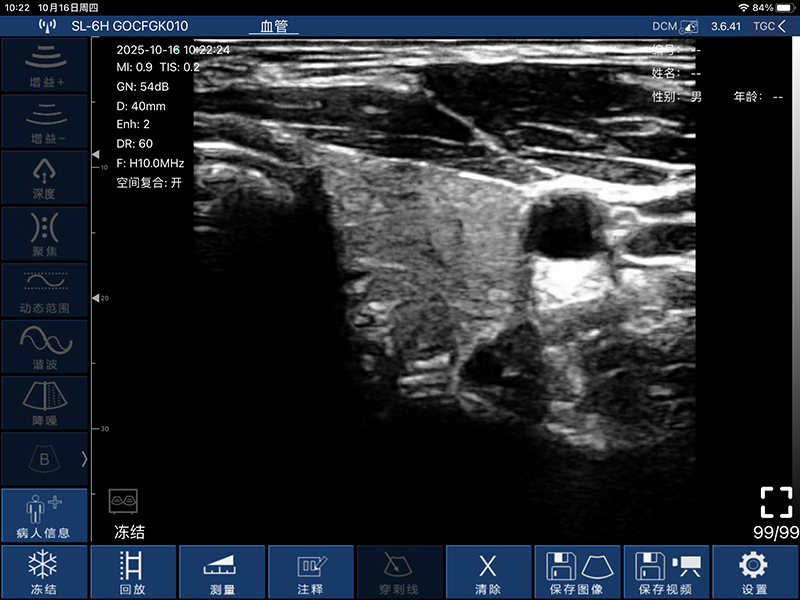The image size is (800, 600).
Task: Expand the B mode selector arrow
Action: pyautogui.click(x=84, y=459)
